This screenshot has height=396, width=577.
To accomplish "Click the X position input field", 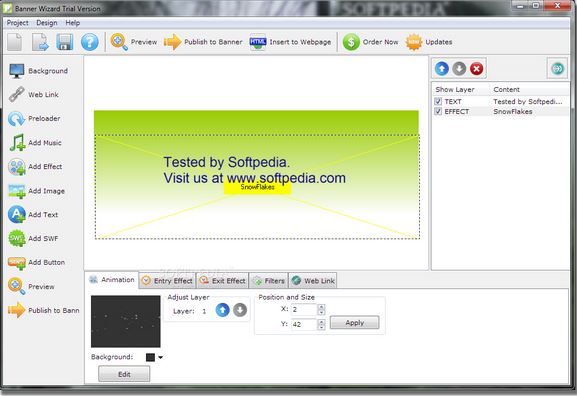I will [x=304, y=310].
